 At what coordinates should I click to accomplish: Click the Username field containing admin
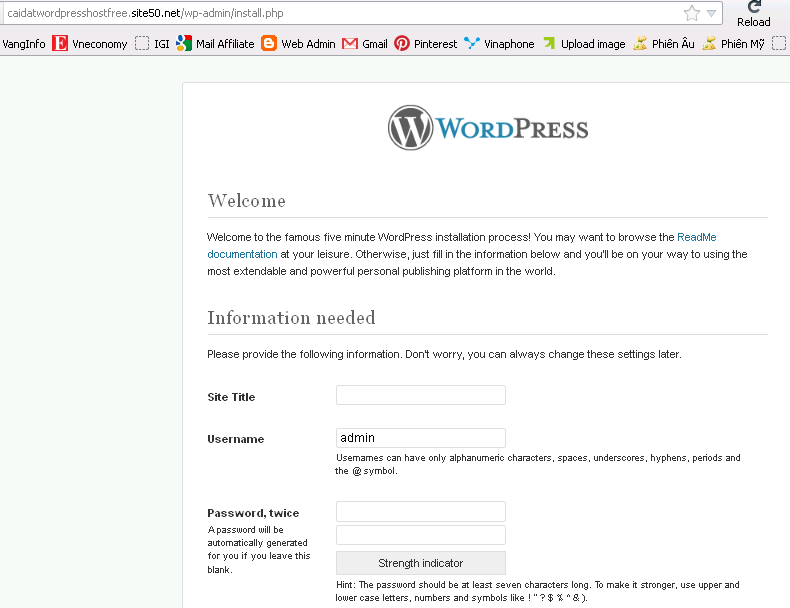click(421, 438)
